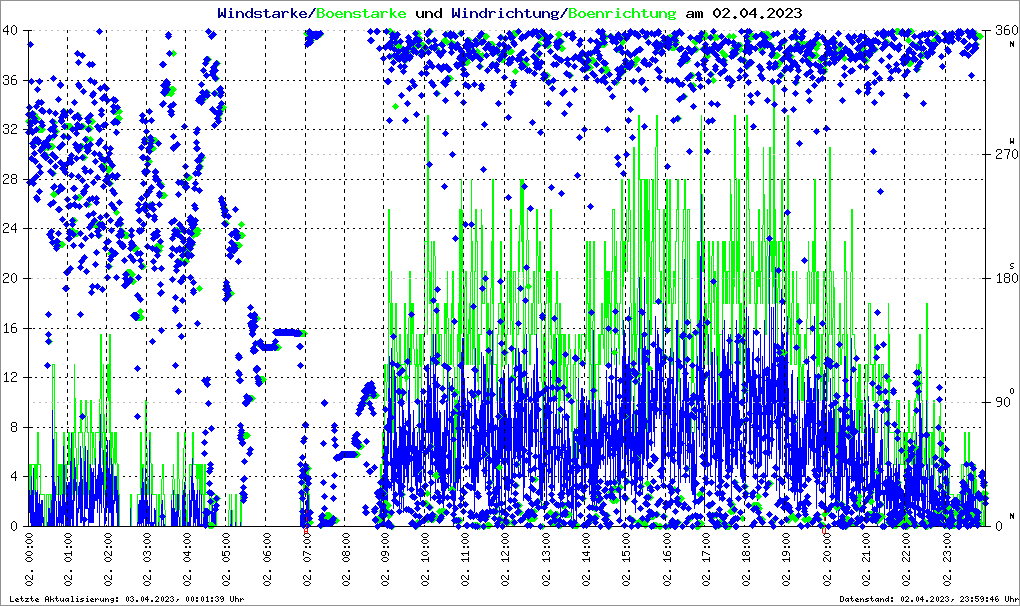Click the time label "02. 15:00"

(x=626, y=559)
